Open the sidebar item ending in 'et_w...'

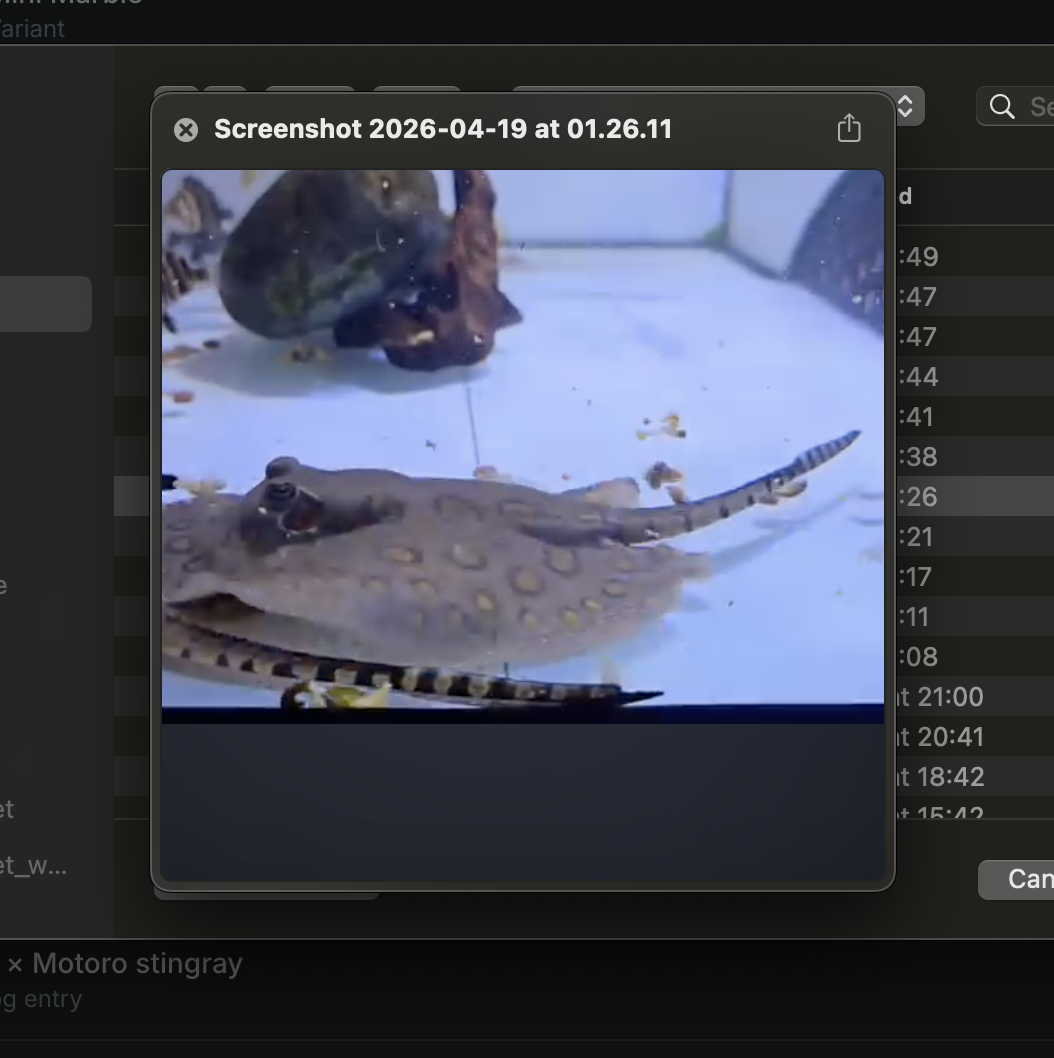pos(33,865)
